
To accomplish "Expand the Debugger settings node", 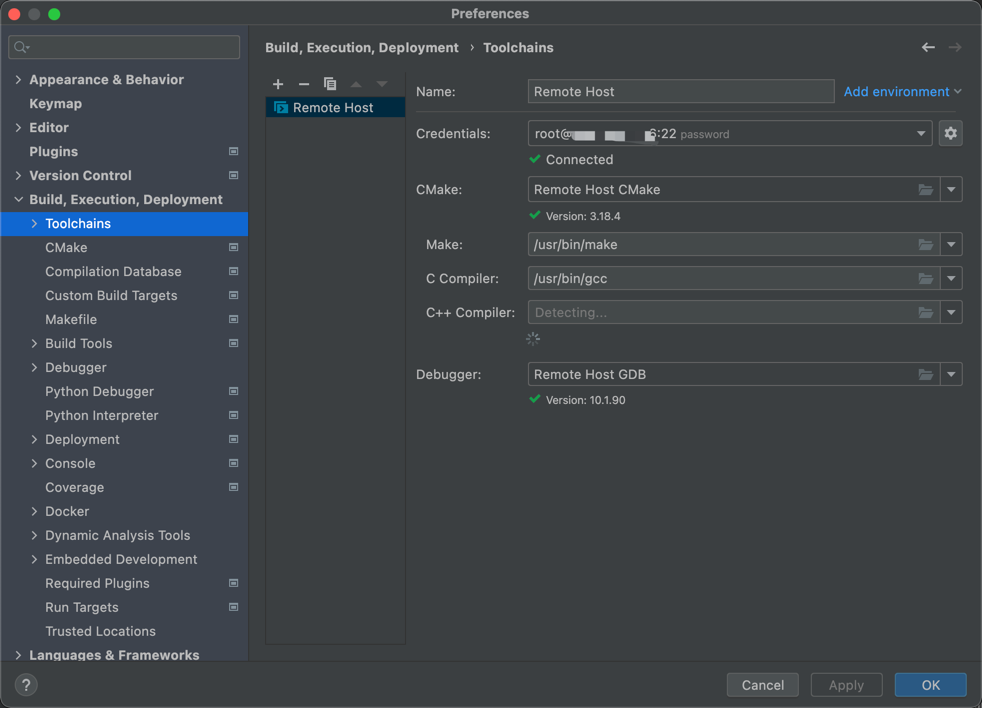I will coord(34,368).
